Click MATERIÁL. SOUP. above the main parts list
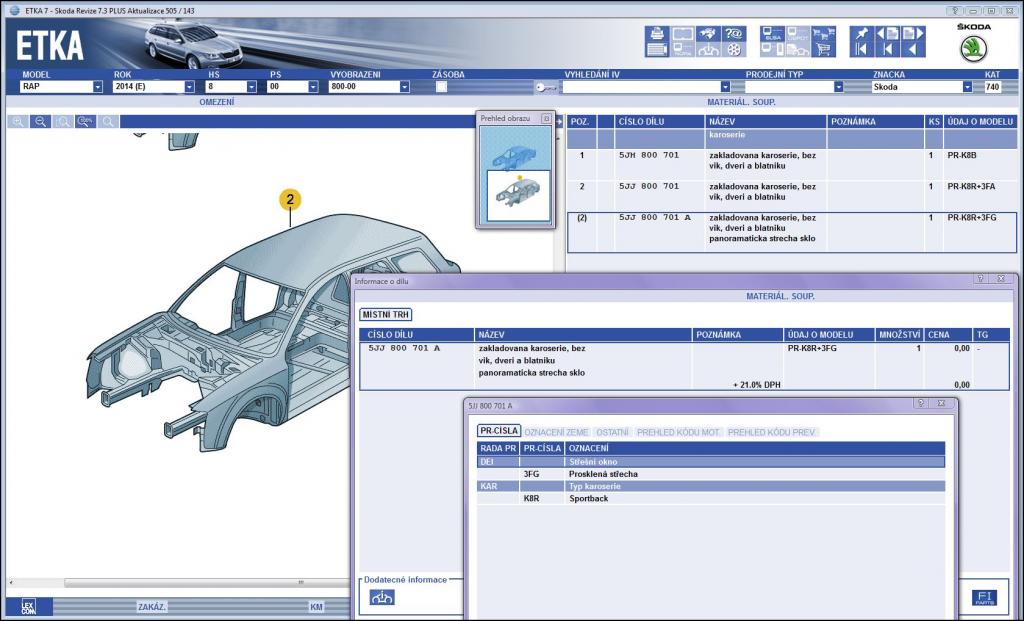This screenshot has height=621, width=1024. point(741,102)
